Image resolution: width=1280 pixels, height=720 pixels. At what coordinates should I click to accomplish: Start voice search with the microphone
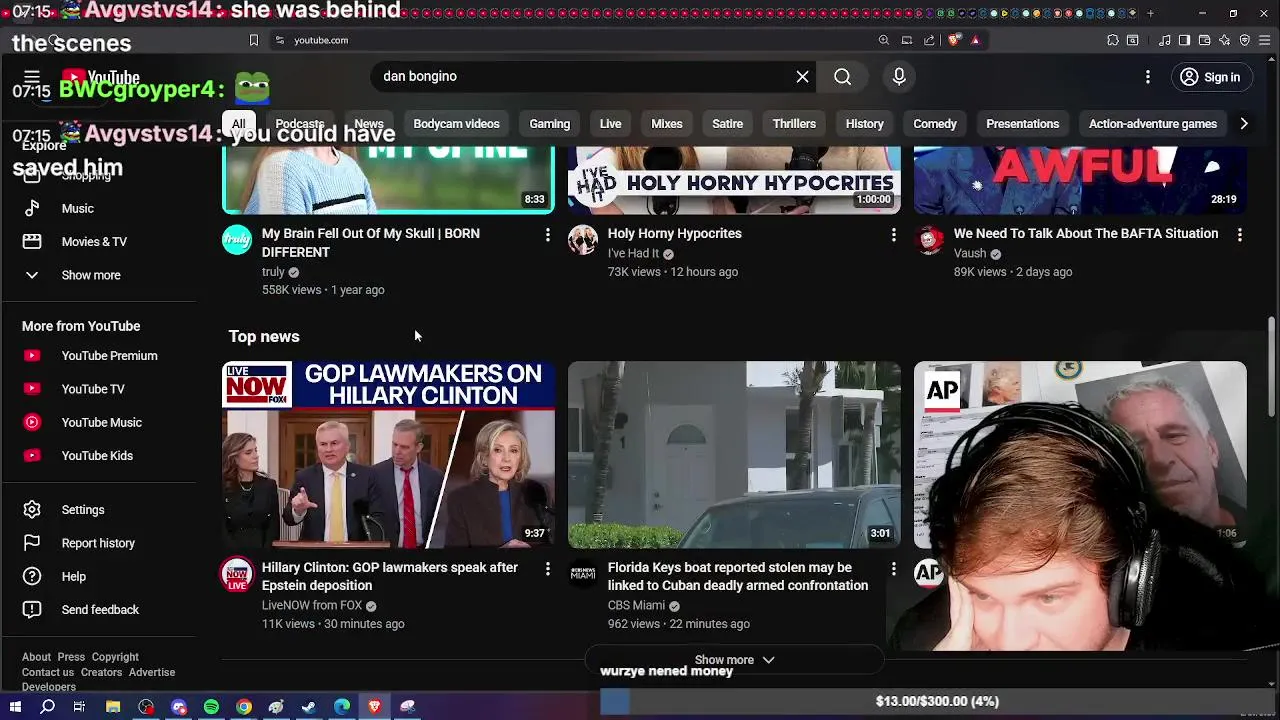point(899,77)
